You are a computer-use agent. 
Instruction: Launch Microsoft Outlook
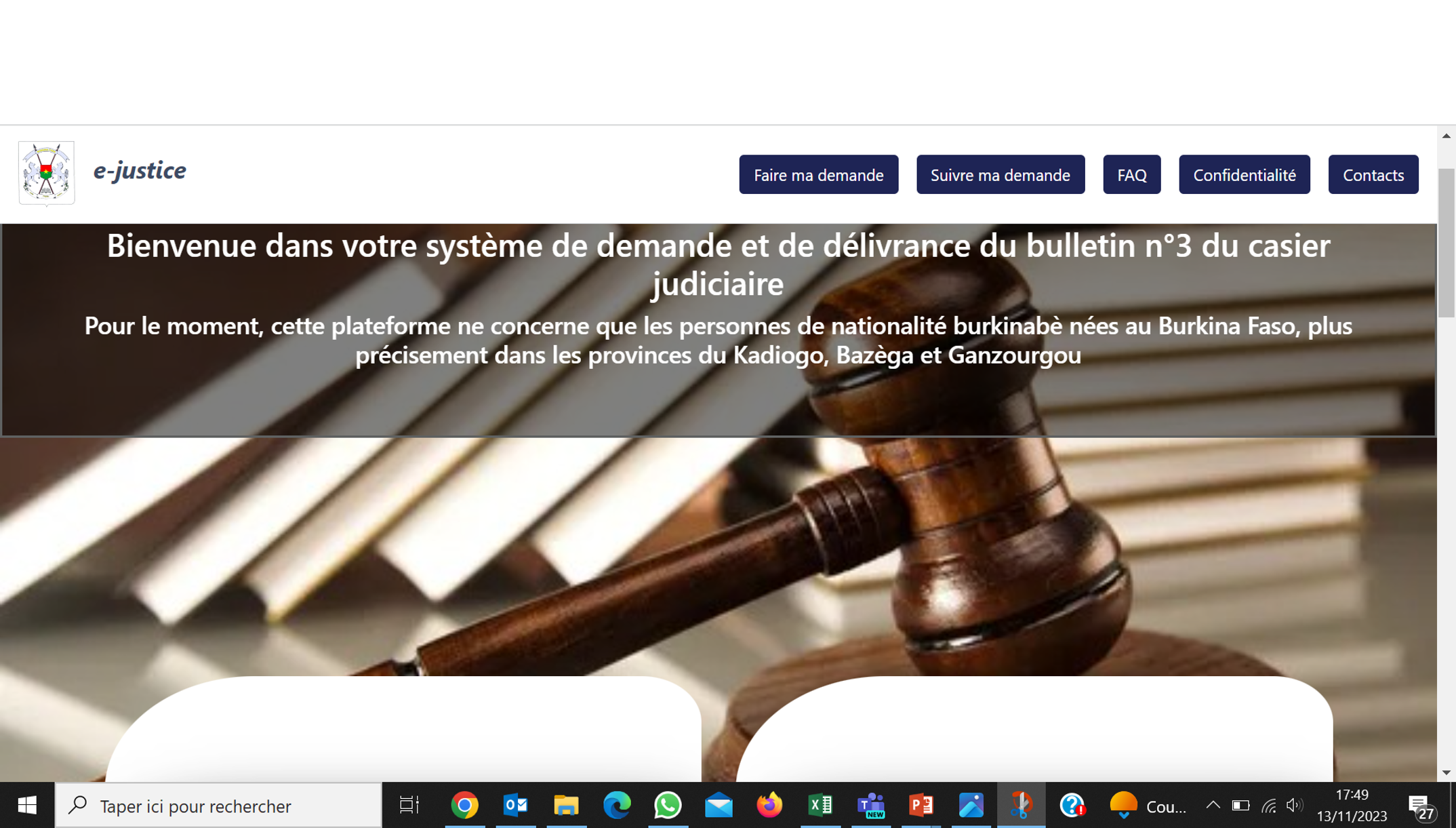pos(516,806)
